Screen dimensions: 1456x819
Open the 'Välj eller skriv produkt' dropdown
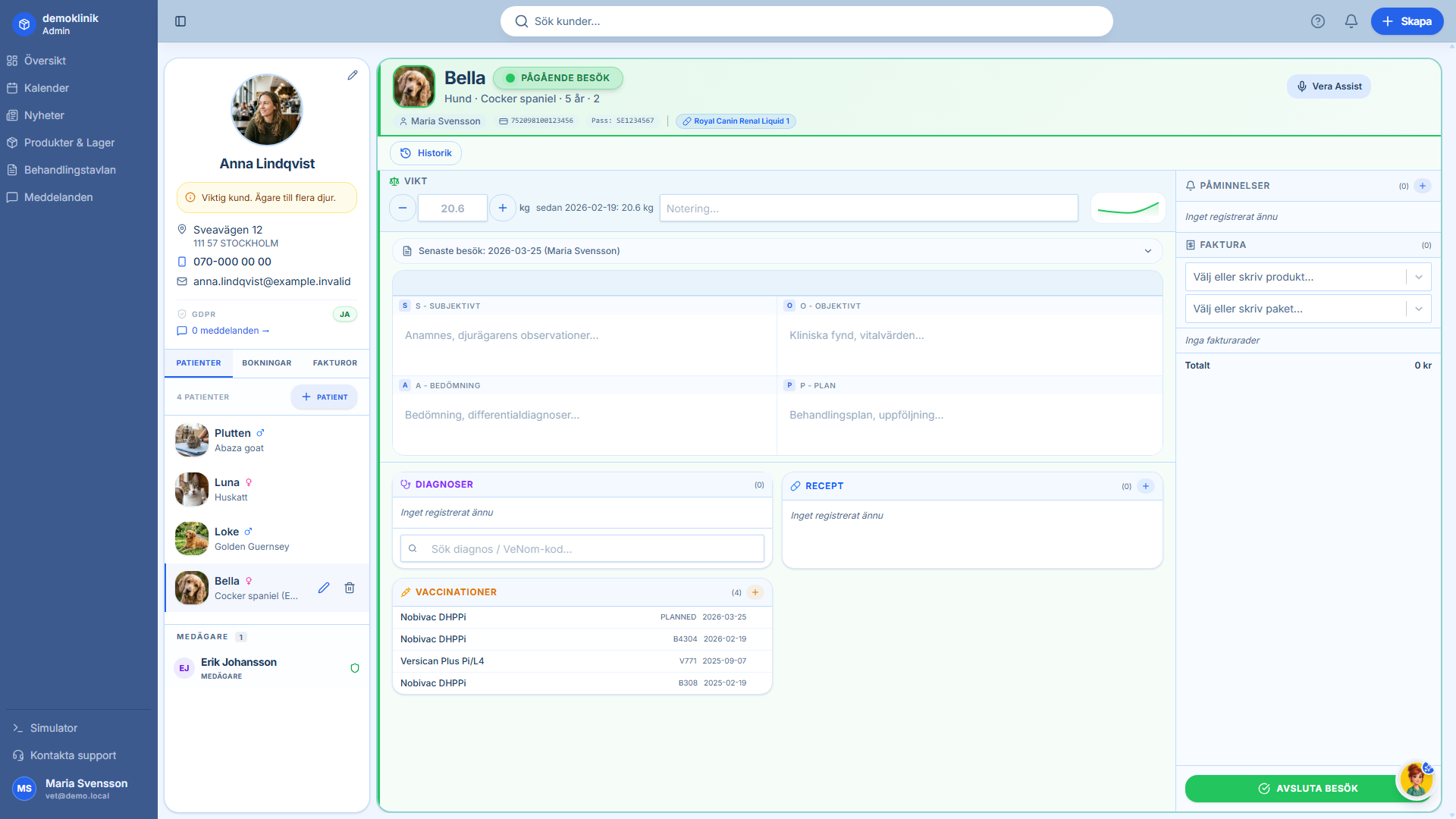click(1418, 277)
